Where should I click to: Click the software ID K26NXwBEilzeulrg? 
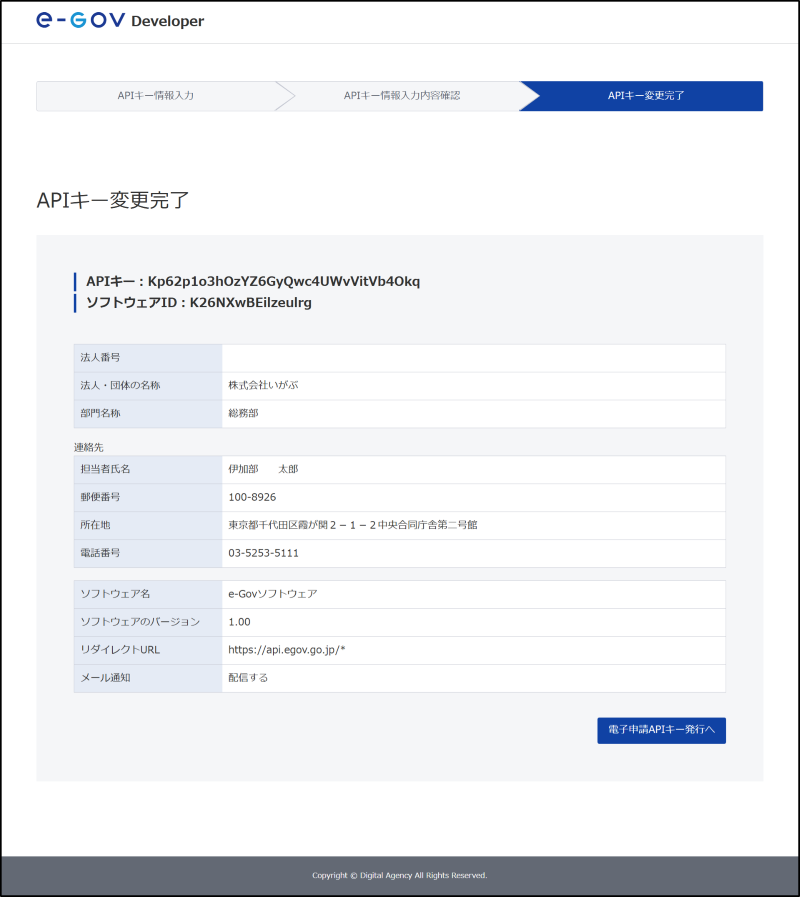[x=251, y=303]
